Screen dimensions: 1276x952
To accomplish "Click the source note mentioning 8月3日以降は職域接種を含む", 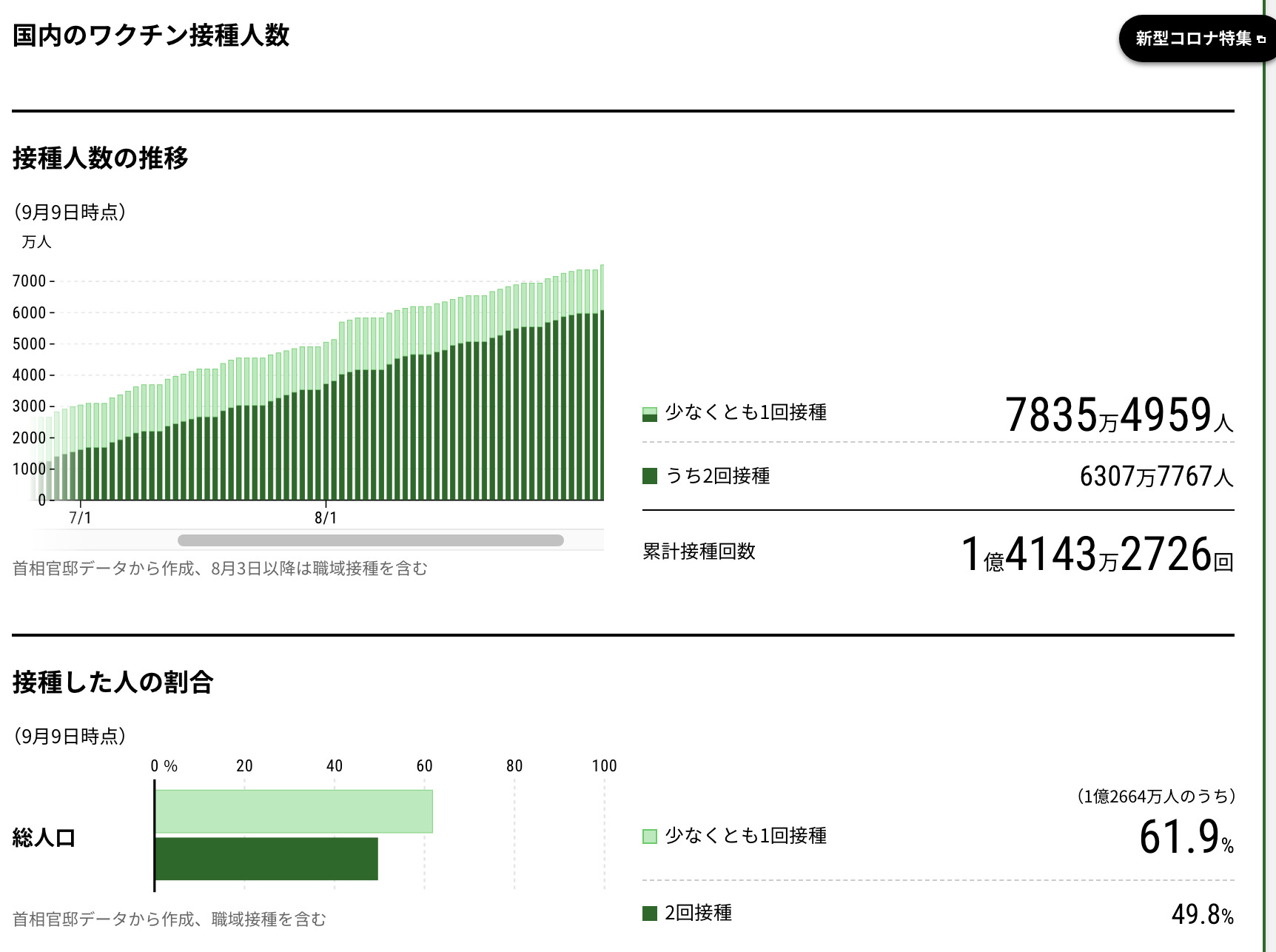I will (221, 569).
